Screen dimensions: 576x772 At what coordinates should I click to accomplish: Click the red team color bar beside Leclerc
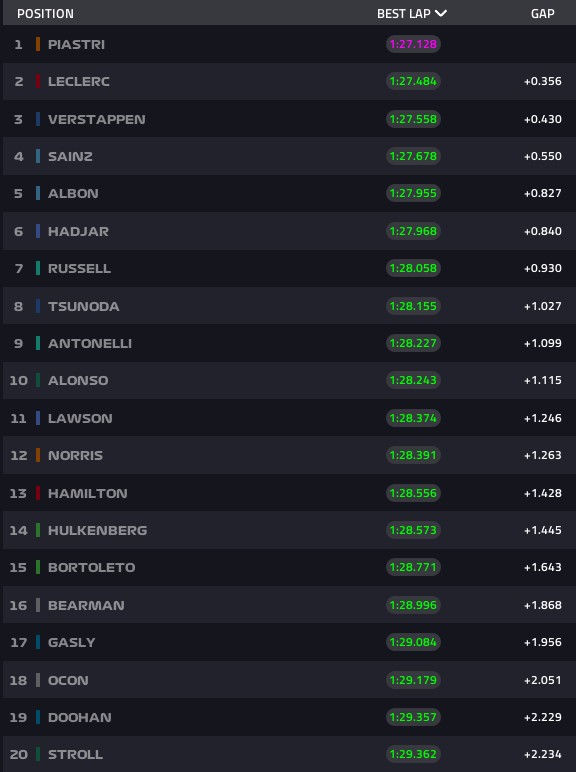(38, 81)
